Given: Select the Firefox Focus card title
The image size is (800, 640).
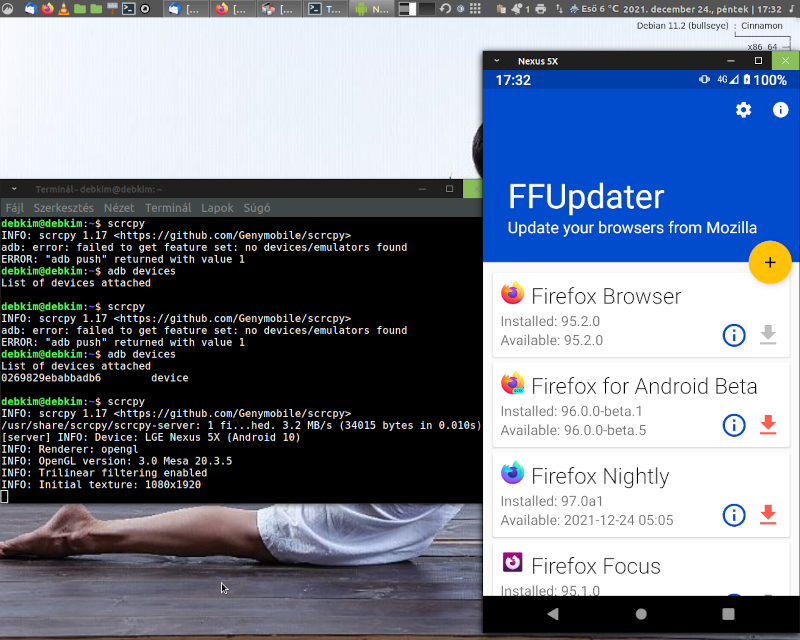Looking at the screenshot, I should [596, 566].
